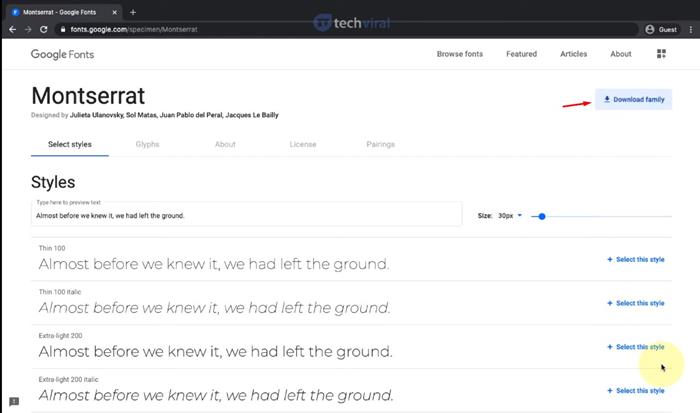Switch to the Select styles tab

(x=70, y=144)
